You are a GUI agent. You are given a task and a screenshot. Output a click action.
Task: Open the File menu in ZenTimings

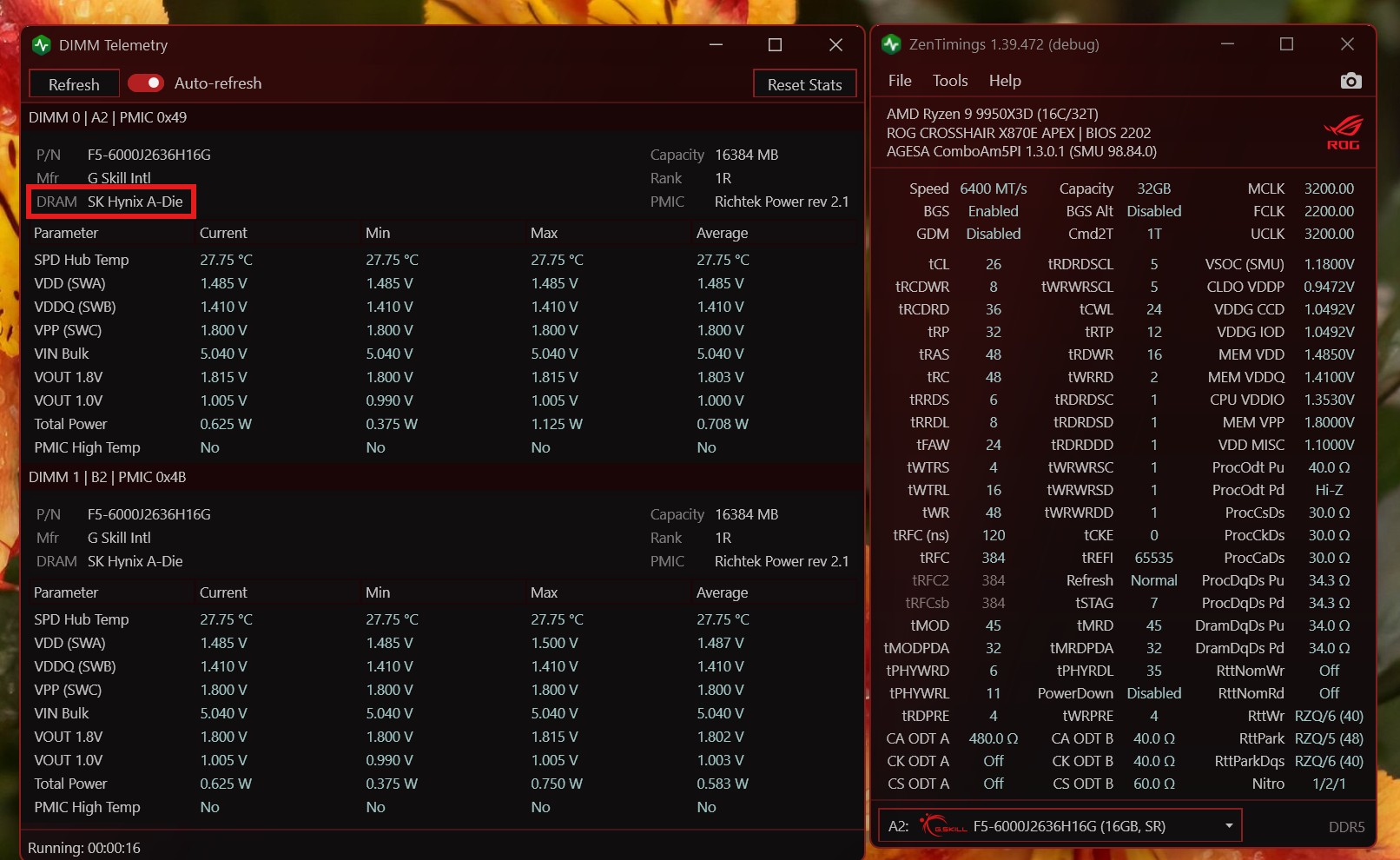900,81
